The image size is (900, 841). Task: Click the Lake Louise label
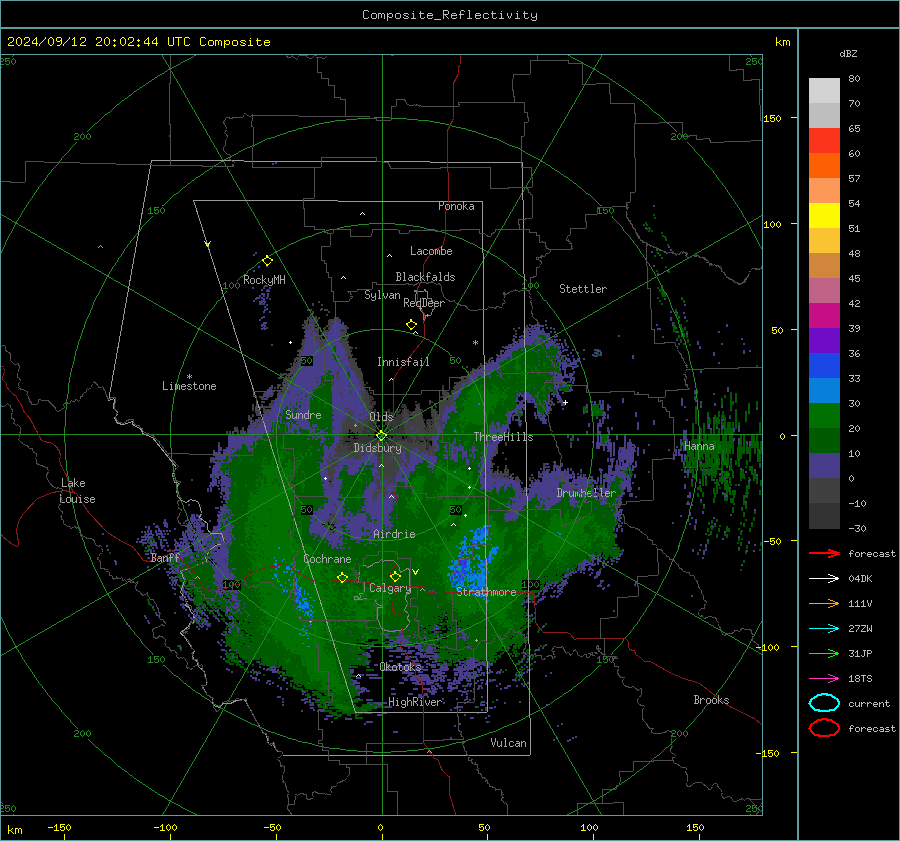(x=78, y=491)
